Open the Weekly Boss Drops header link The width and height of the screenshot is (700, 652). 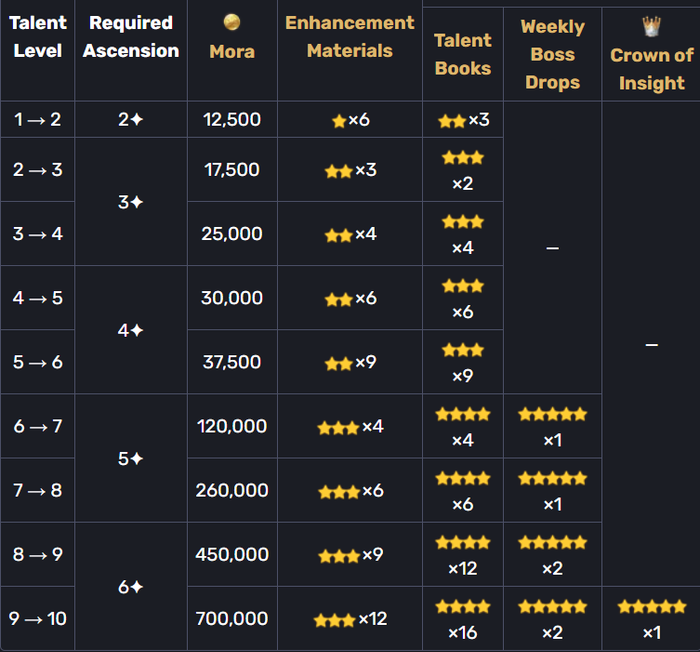pos(552,54)
